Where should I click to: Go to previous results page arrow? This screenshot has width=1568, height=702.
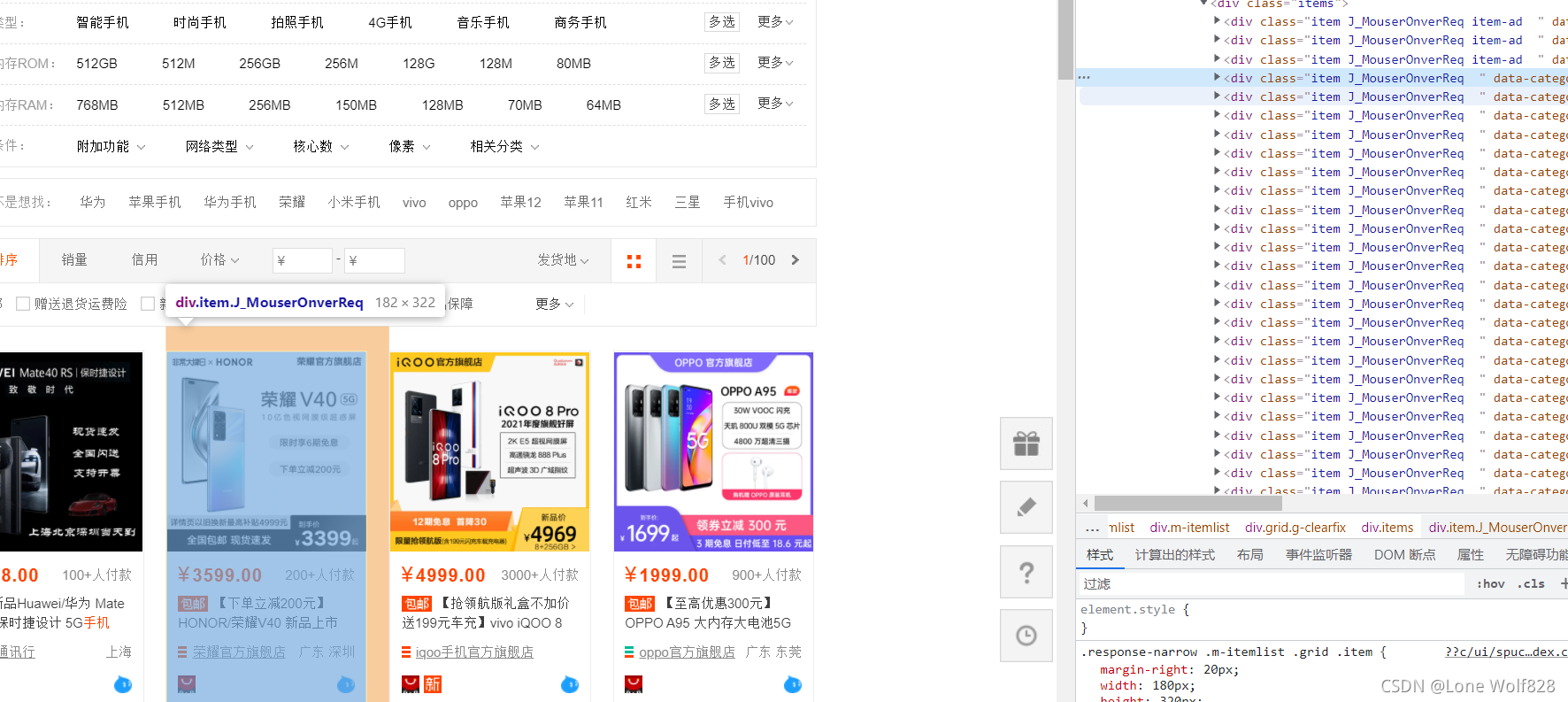point(722,260)
